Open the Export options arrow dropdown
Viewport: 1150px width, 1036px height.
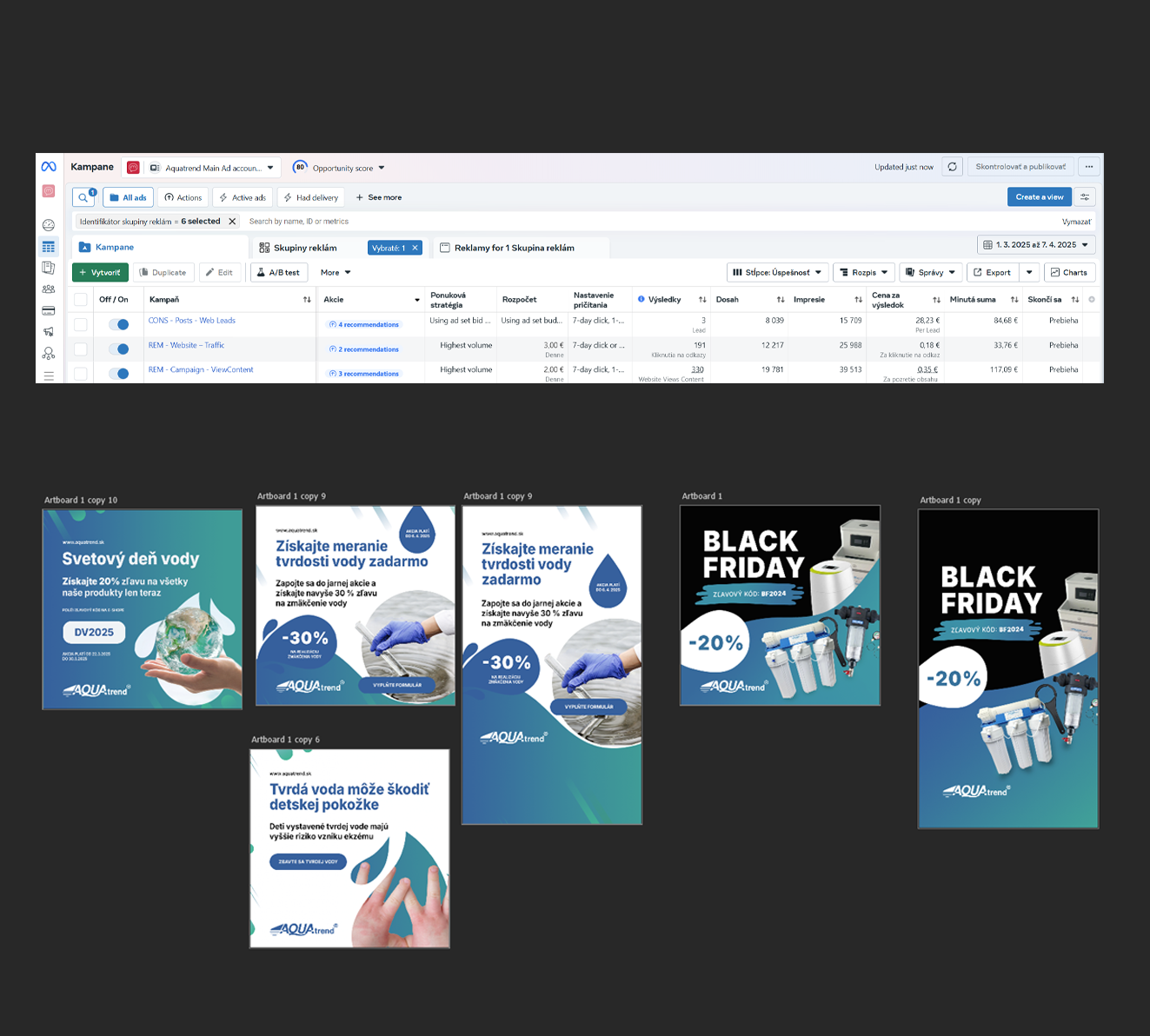pos(1029,273)
